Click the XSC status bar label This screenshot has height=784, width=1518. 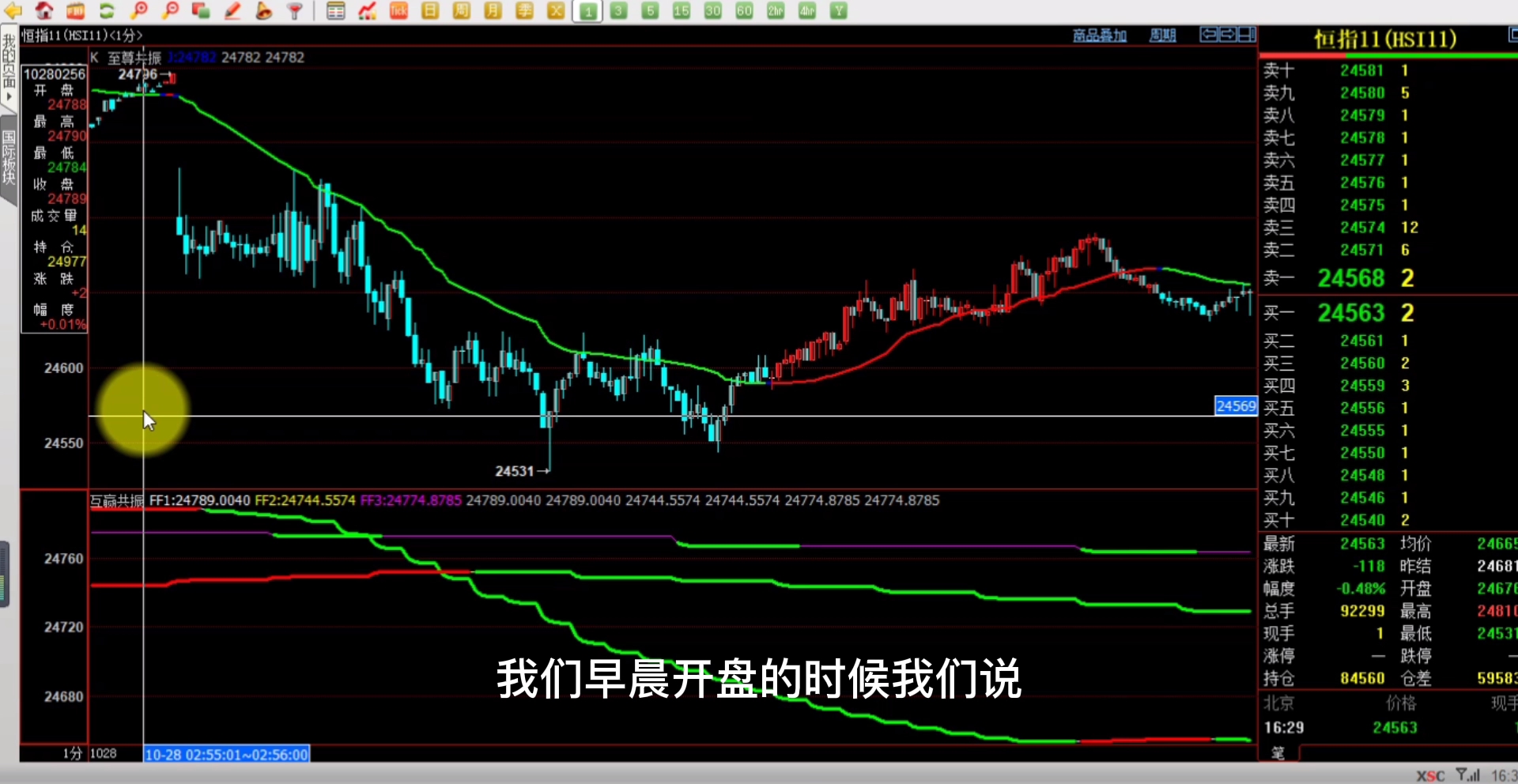[x=1429, y=776]
